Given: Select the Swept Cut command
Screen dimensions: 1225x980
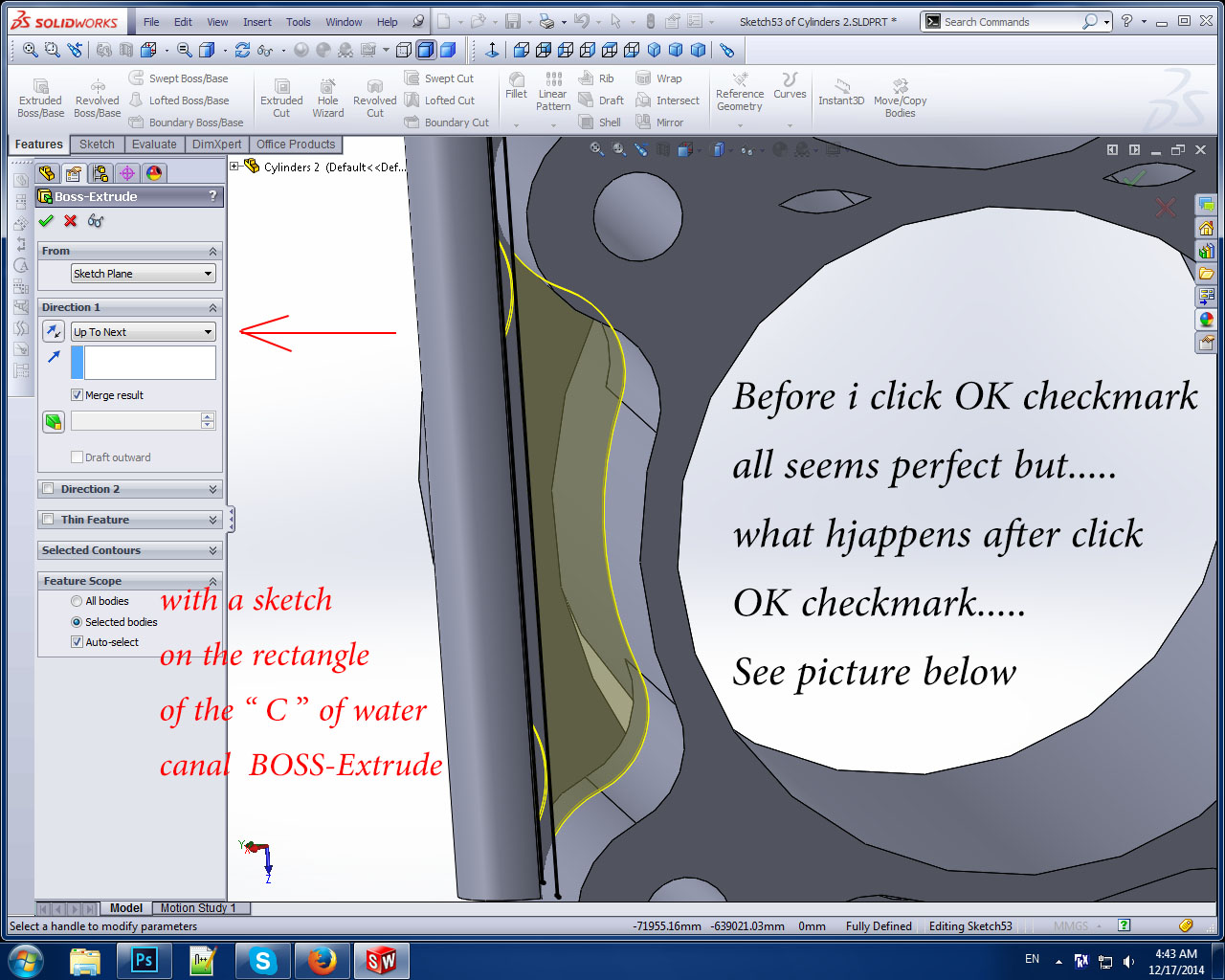Looking at the screenshot, I should tap(439, 78).
